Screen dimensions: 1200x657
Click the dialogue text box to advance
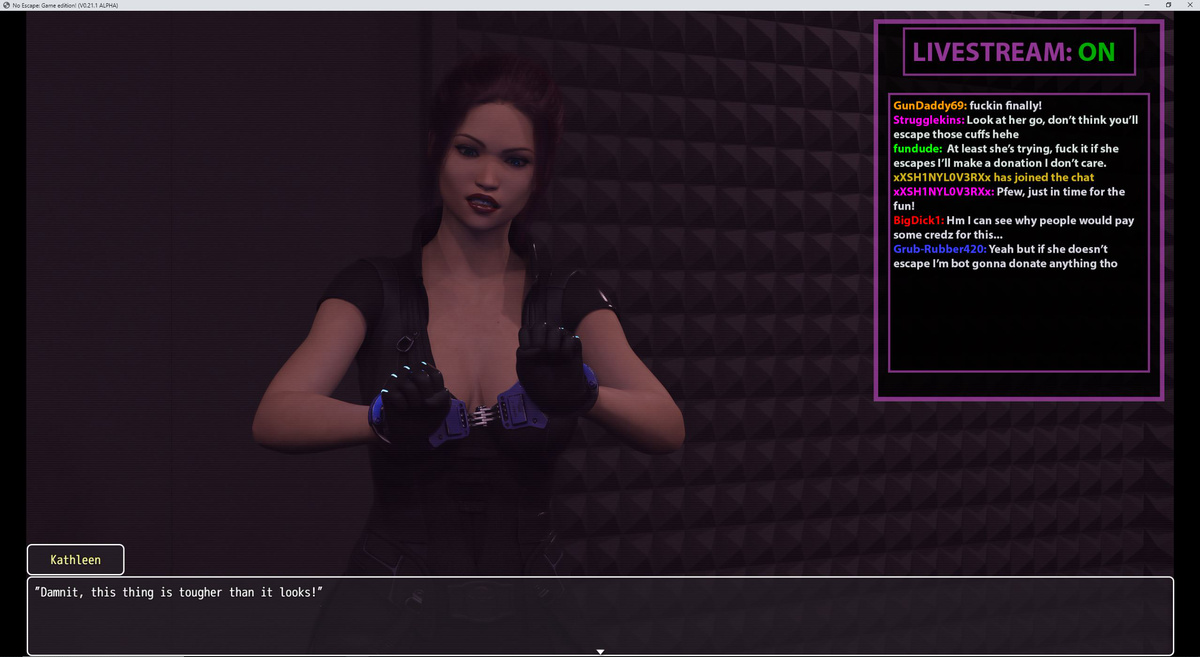(600, 616)
